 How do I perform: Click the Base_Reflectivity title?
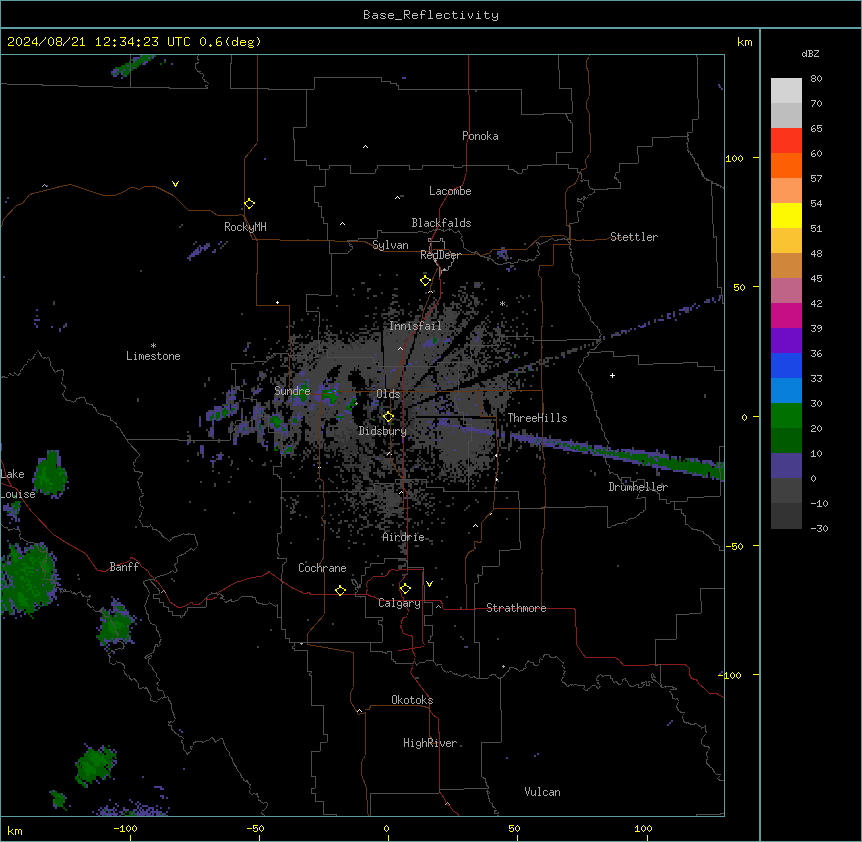431,15
